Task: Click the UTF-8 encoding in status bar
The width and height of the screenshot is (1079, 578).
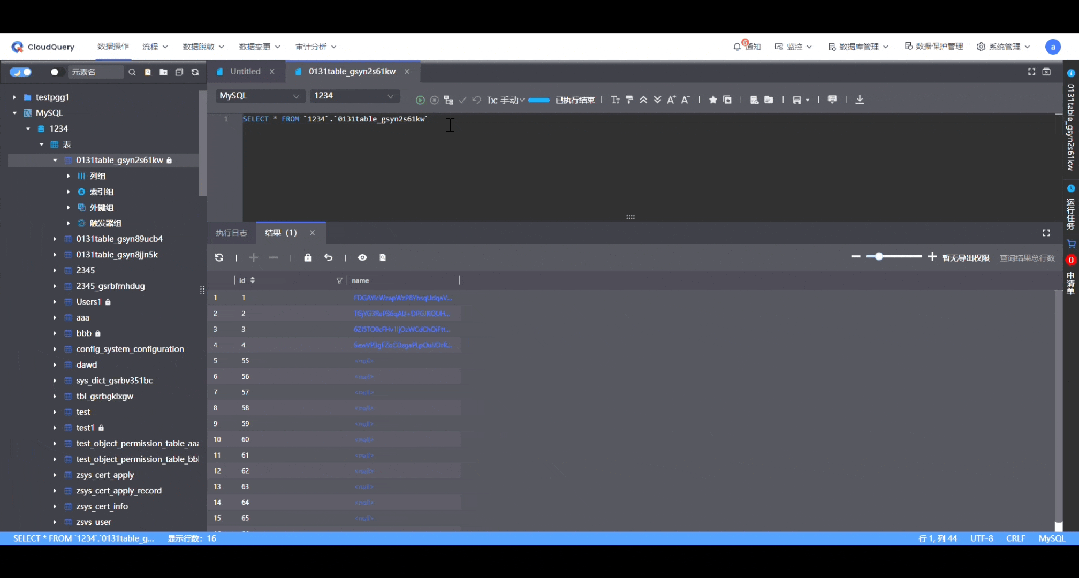Action: pos(981,539)
